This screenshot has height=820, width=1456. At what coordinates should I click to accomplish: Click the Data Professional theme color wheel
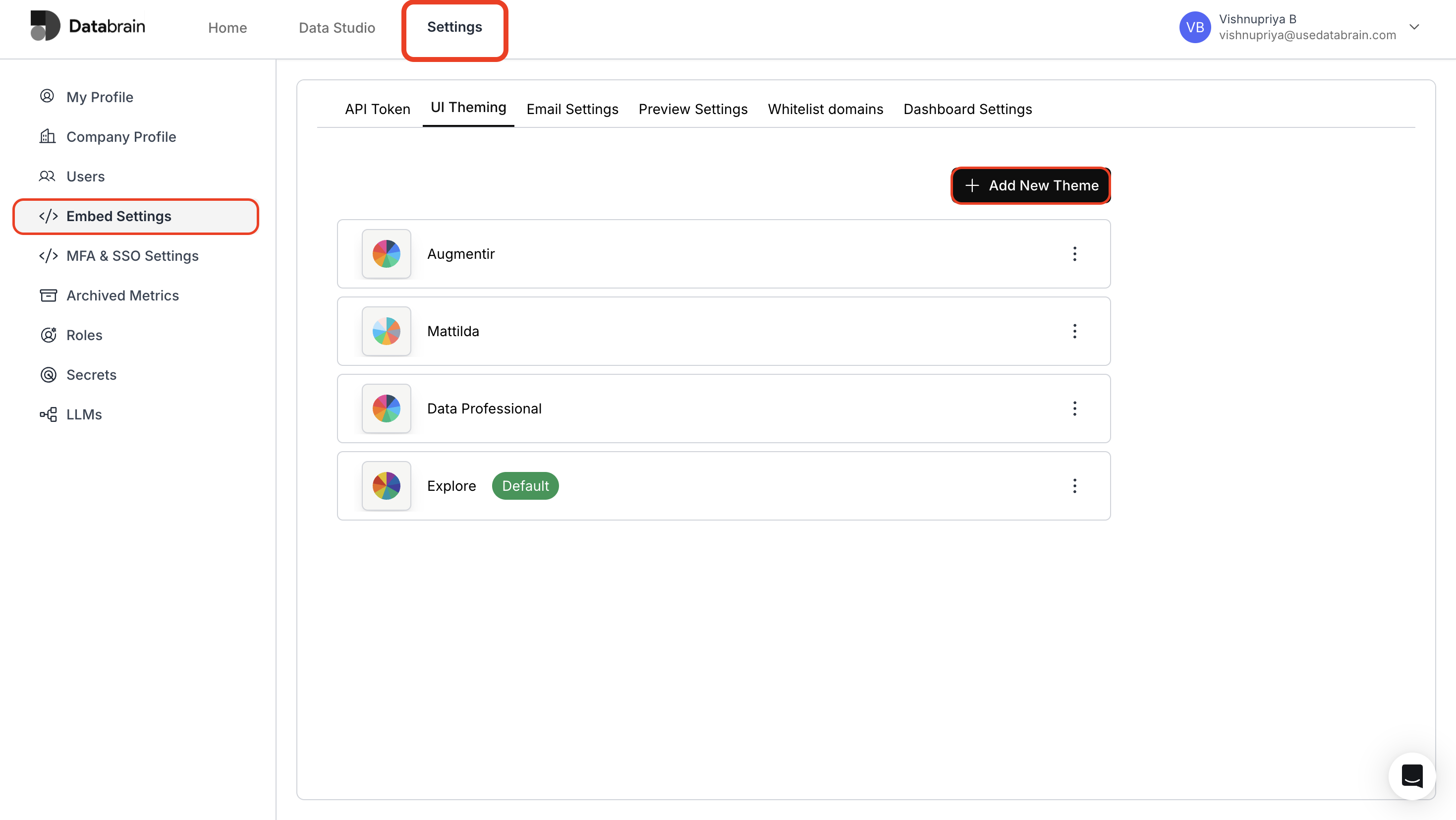coord(386,409)
